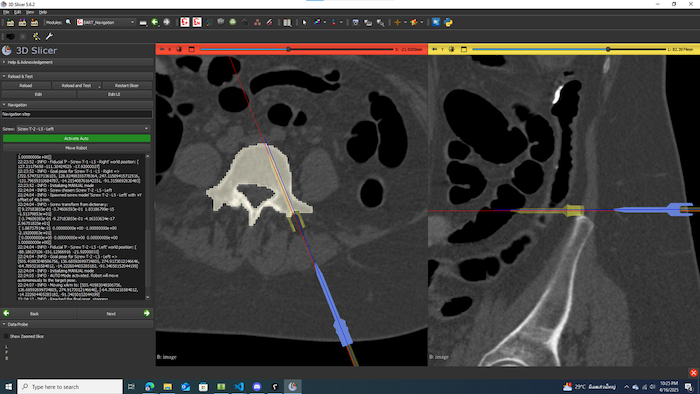Open the Screw selection dropdown
The width and height of the screenshot is (700, 394).
pos(83,129)
